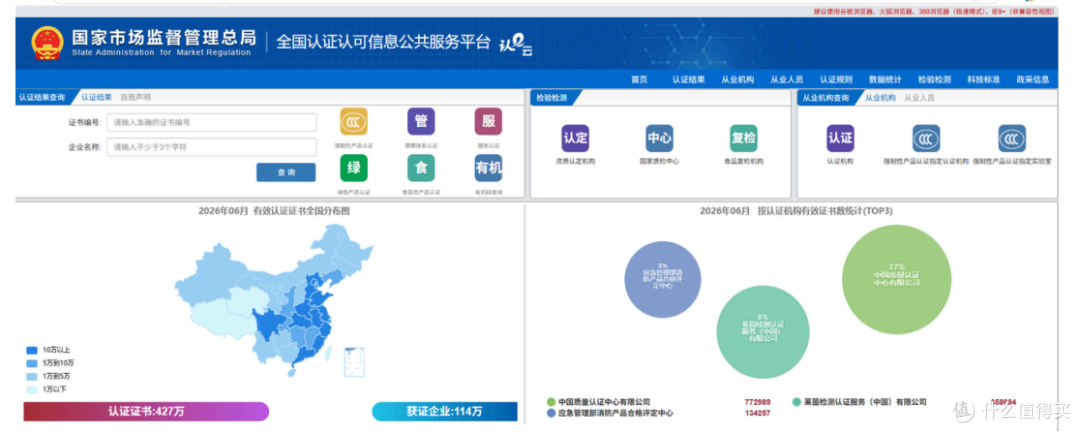The width and height of the screenshot is (1080, 433).
Task: Click the value 134257
Action: (x=757, y=414)
